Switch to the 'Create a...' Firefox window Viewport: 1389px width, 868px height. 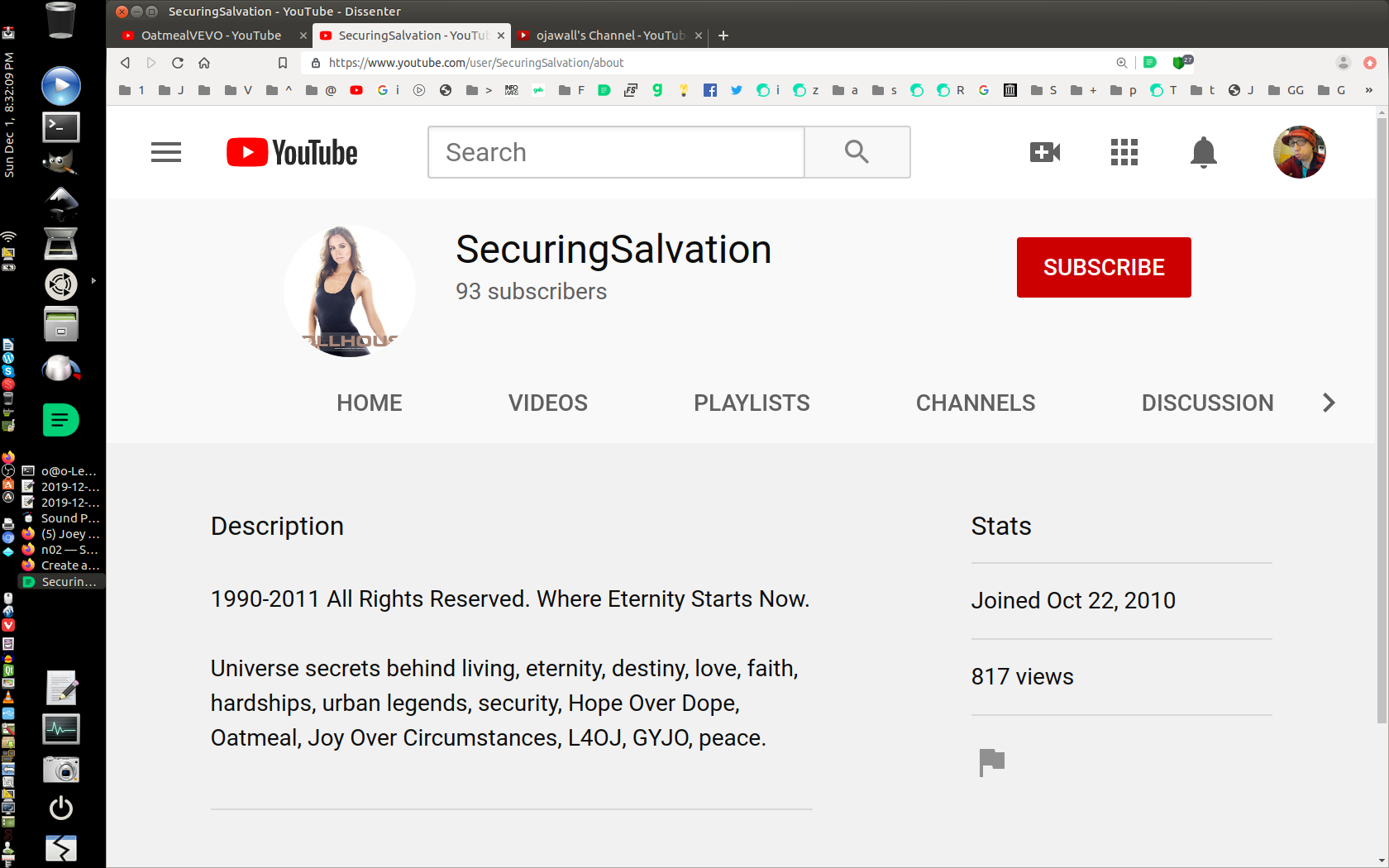click(x=61, y=565)
